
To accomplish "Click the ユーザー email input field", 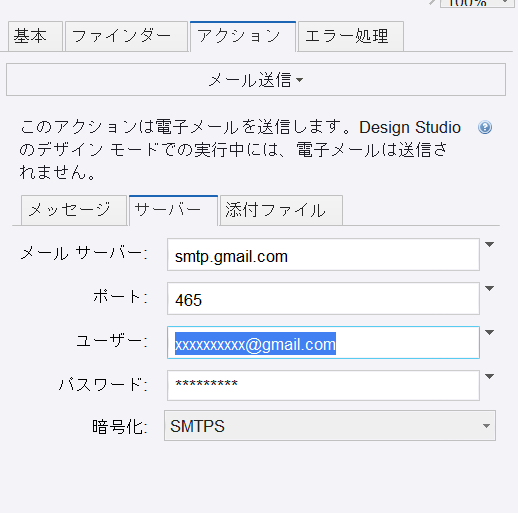I will click(323, 343).
